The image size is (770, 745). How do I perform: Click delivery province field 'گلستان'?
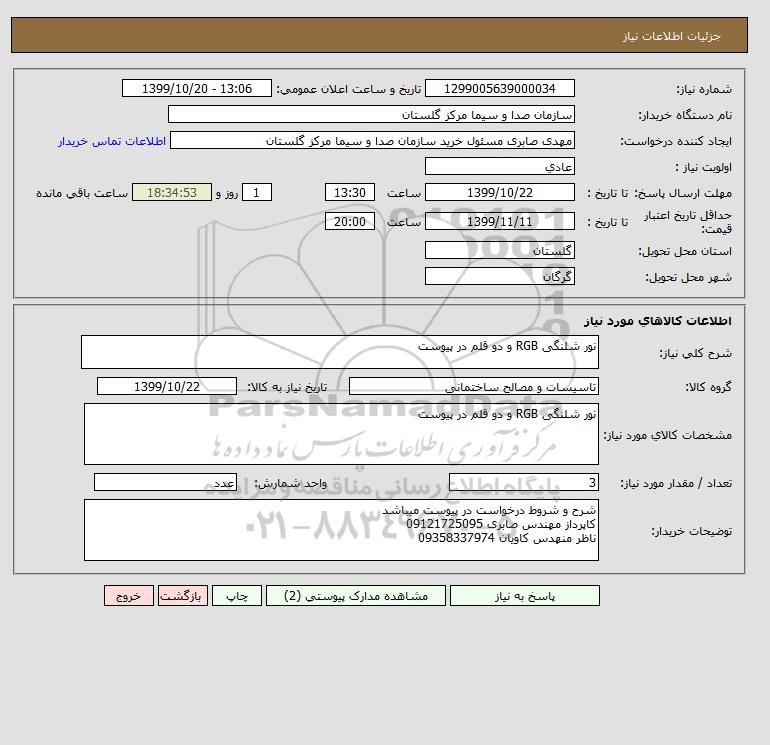tap(499, 250)
